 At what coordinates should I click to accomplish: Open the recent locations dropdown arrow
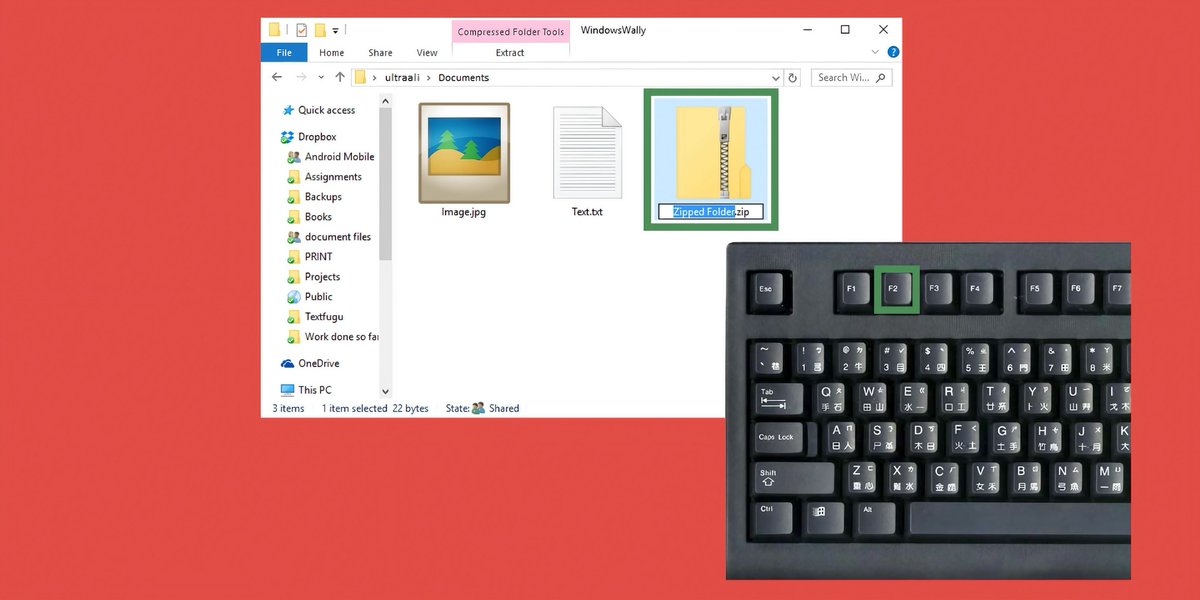321,77
